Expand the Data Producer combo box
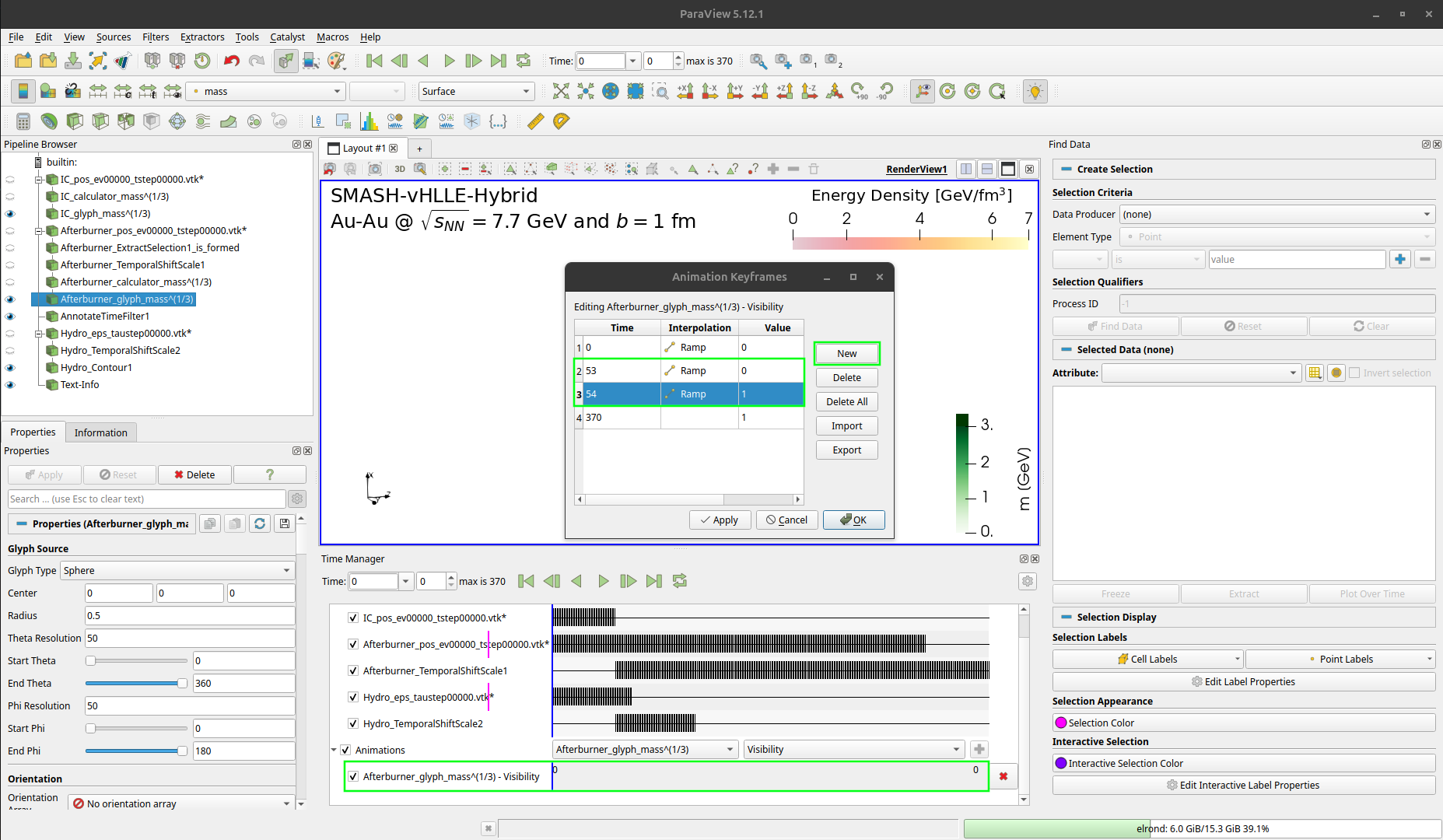 [x=1277, y=215]
